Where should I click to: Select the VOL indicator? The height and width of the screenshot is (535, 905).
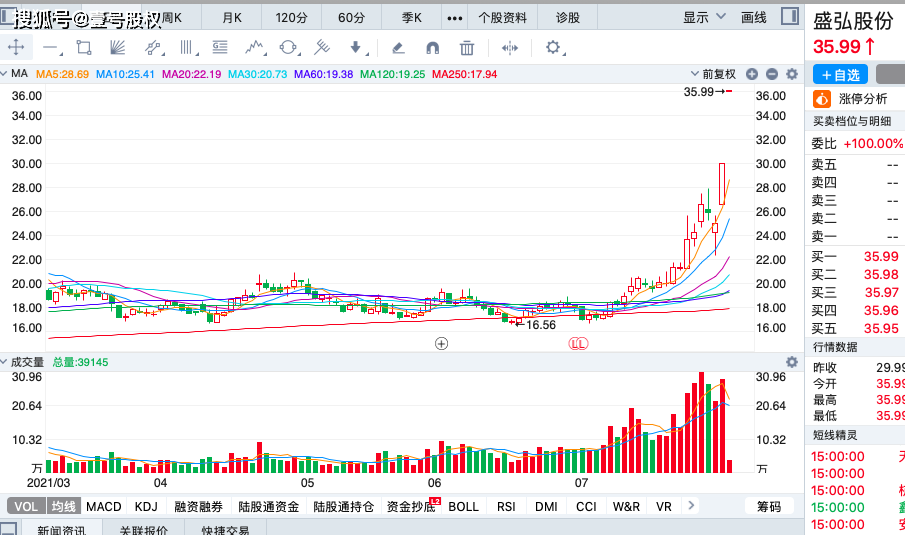(x=27, y=506)
